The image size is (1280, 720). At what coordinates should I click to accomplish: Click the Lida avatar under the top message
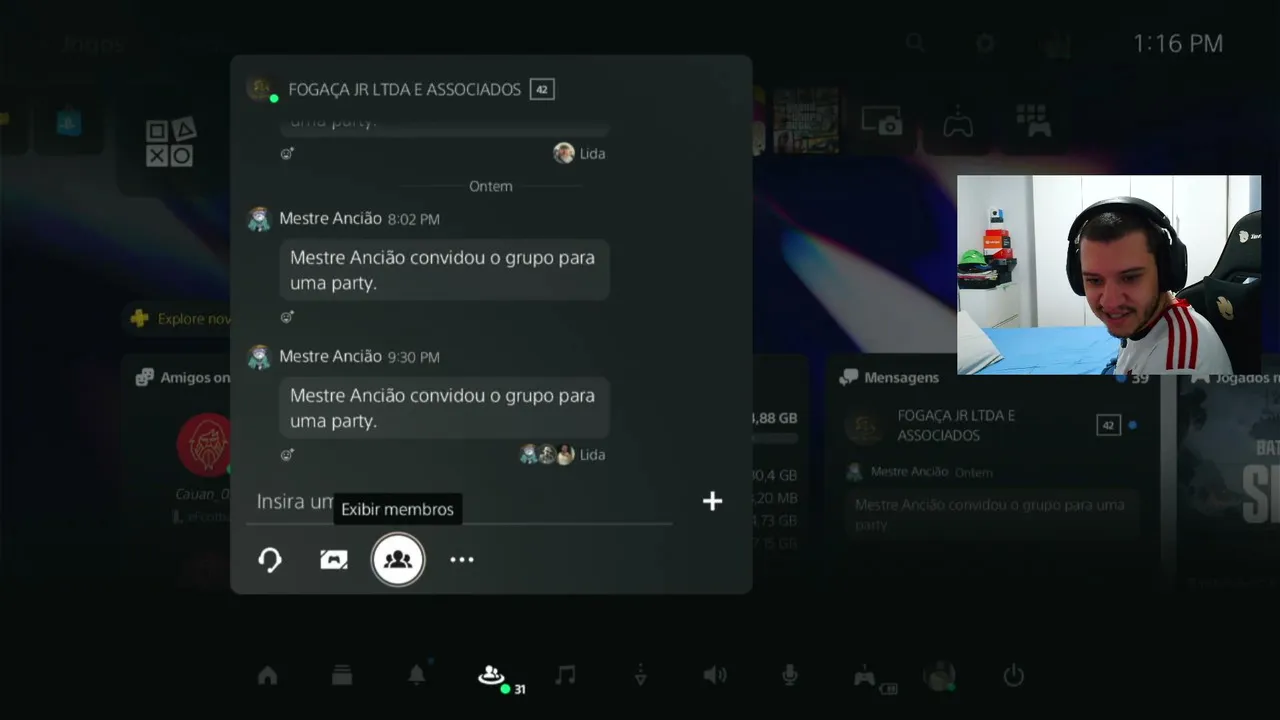(564, 153)
